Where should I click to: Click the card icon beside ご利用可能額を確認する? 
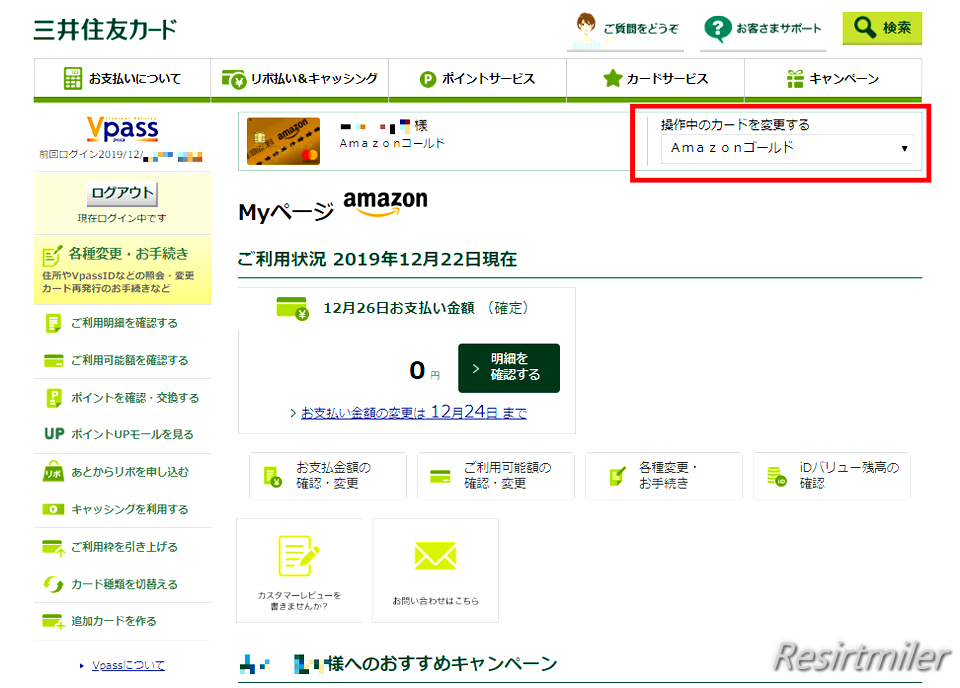(53, 361)
